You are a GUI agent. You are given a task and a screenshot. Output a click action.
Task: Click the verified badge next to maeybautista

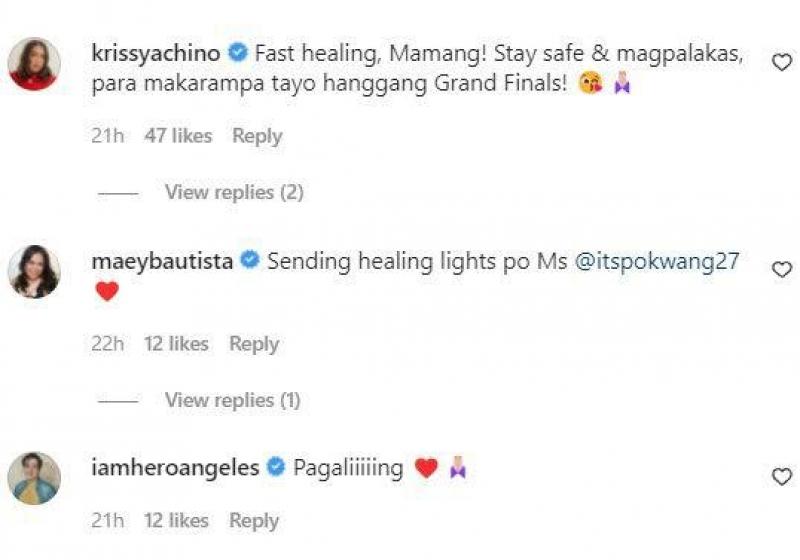[x=250, y=260]
